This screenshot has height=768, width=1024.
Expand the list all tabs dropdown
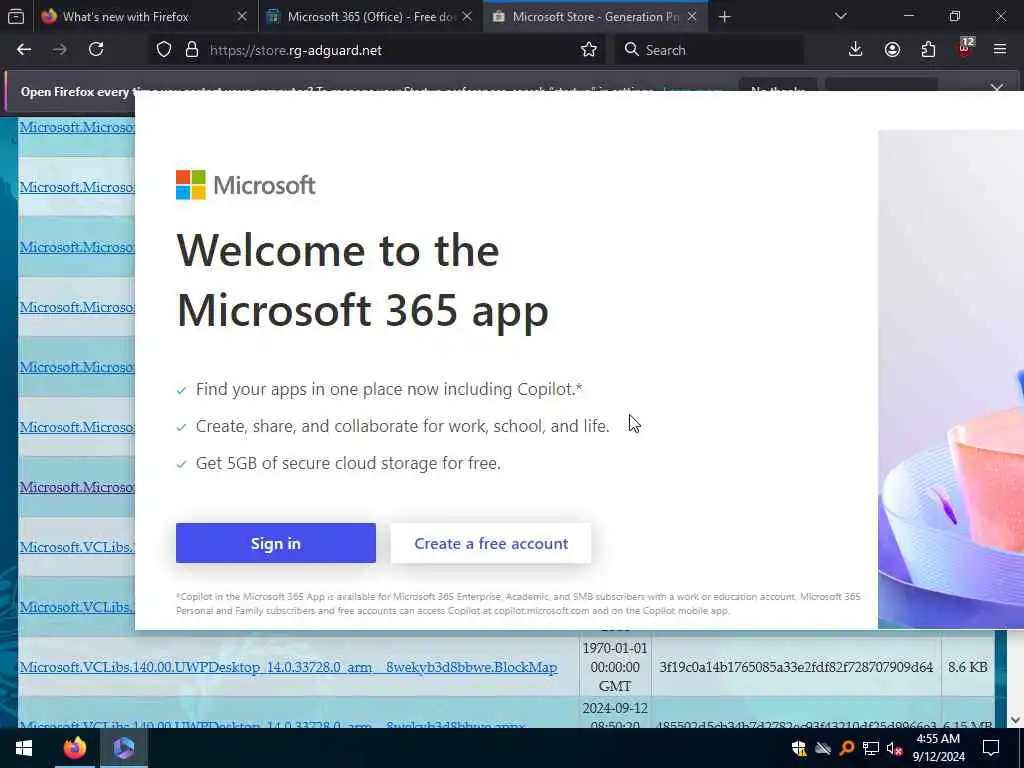pyautogui.click(x=841, y=17)
